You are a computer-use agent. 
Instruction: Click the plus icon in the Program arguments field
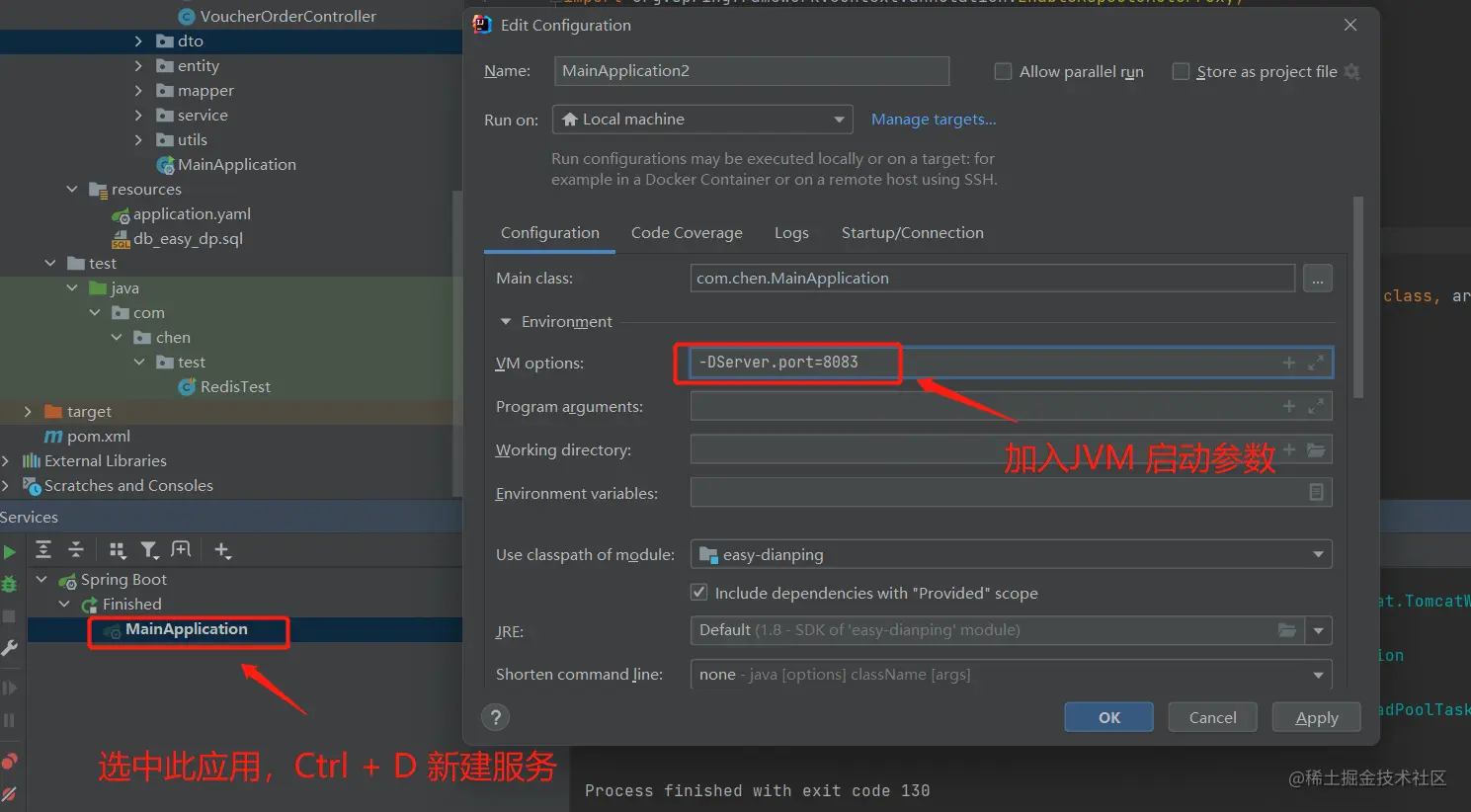(1288, 406)
